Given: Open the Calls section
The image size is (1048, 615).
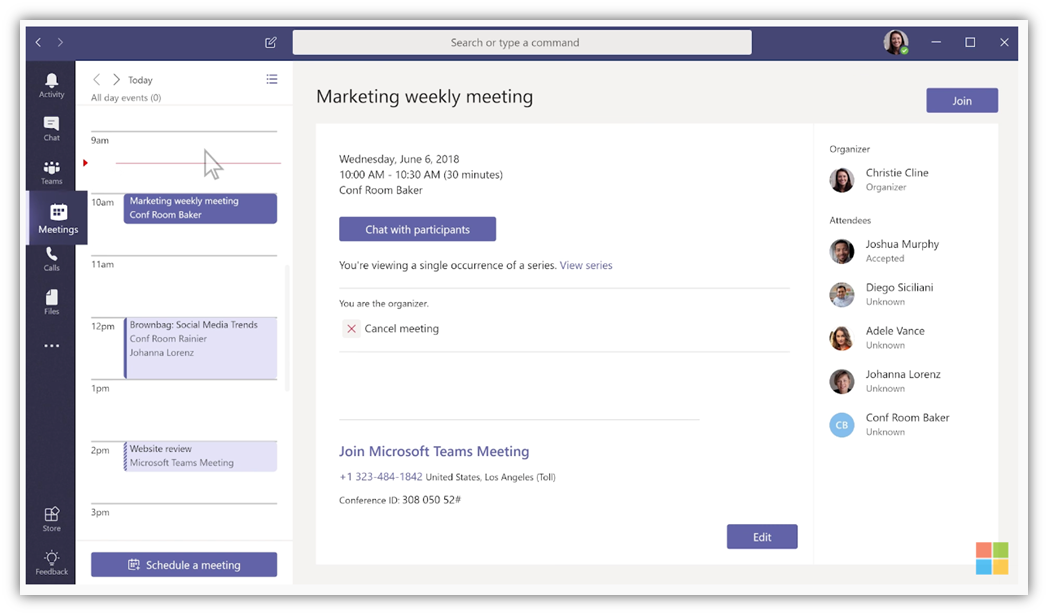Looking at the screenshot, I should 51,258.
